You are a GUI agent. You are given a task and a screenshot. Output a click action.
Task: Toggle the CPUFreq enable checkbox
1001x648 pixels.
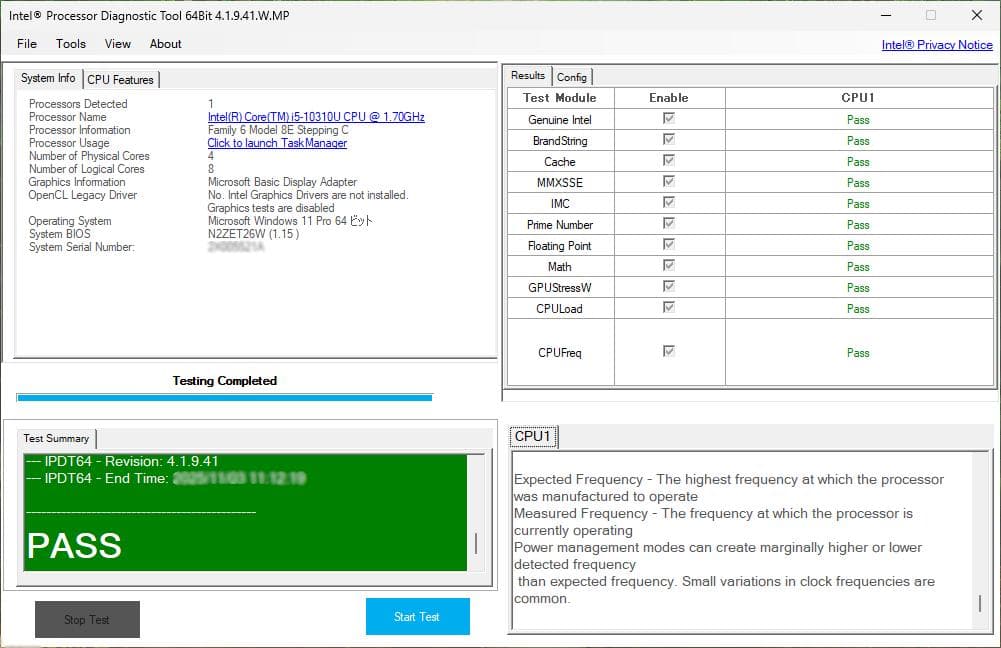click(x=668, y=351)
